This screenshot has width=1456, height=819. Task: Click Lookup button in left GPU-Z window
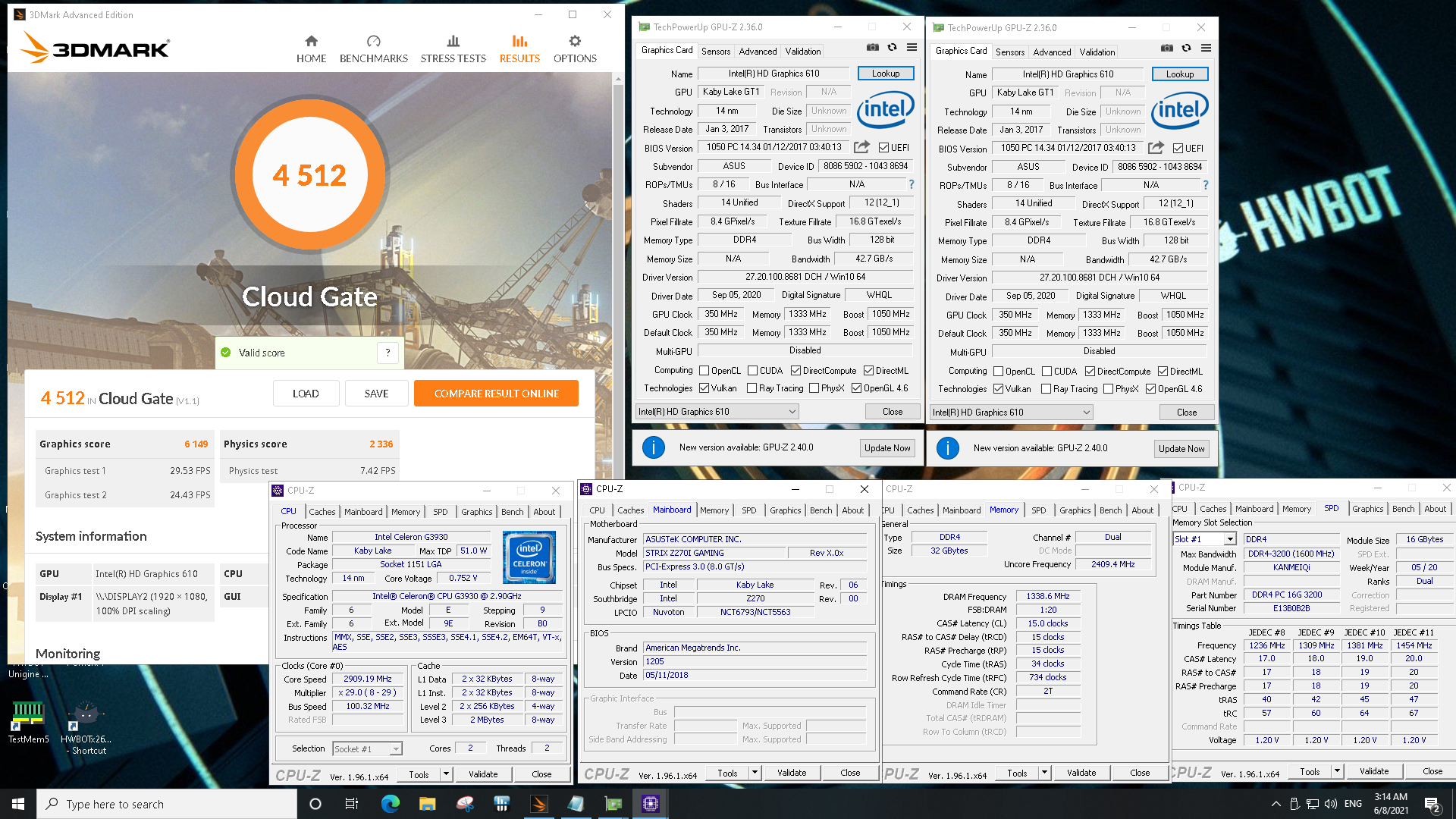[x=885, y=74]
